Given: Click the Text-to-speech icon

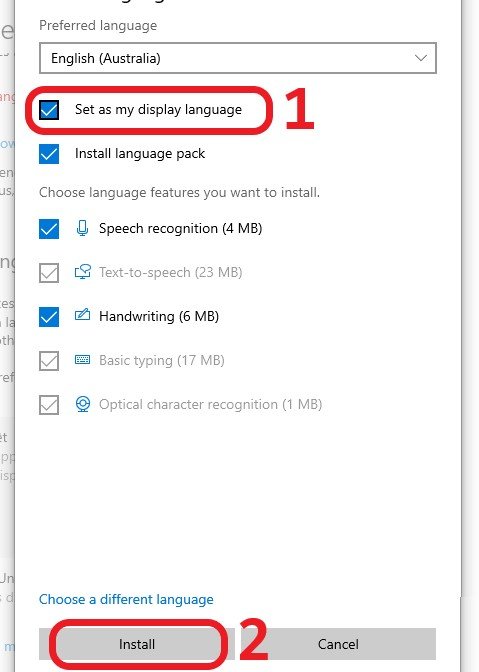Looking at the screenshot, I should point(83,272).
